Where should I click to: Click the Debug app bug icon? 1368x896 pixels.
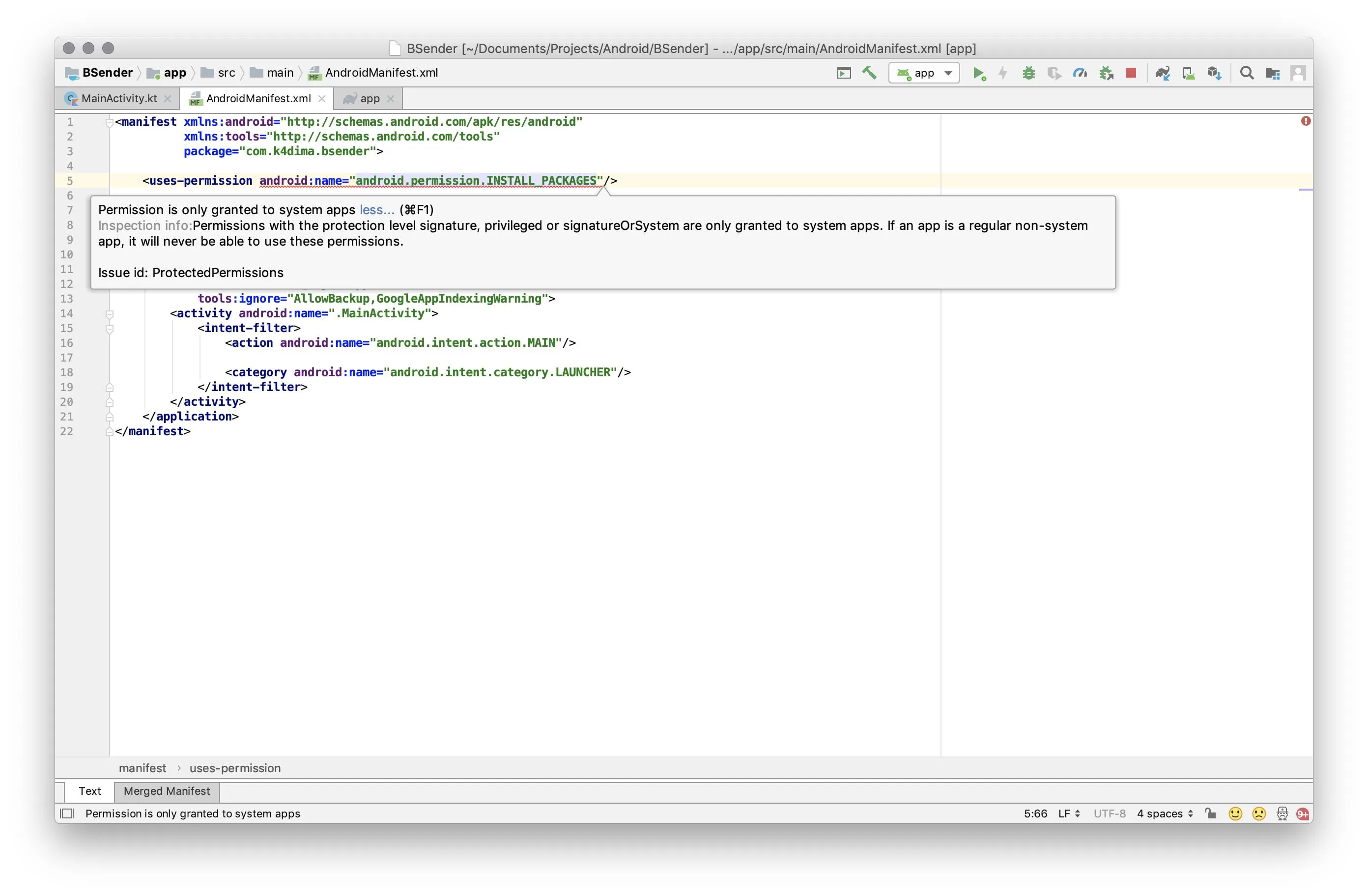click(x=1028, y=73)
